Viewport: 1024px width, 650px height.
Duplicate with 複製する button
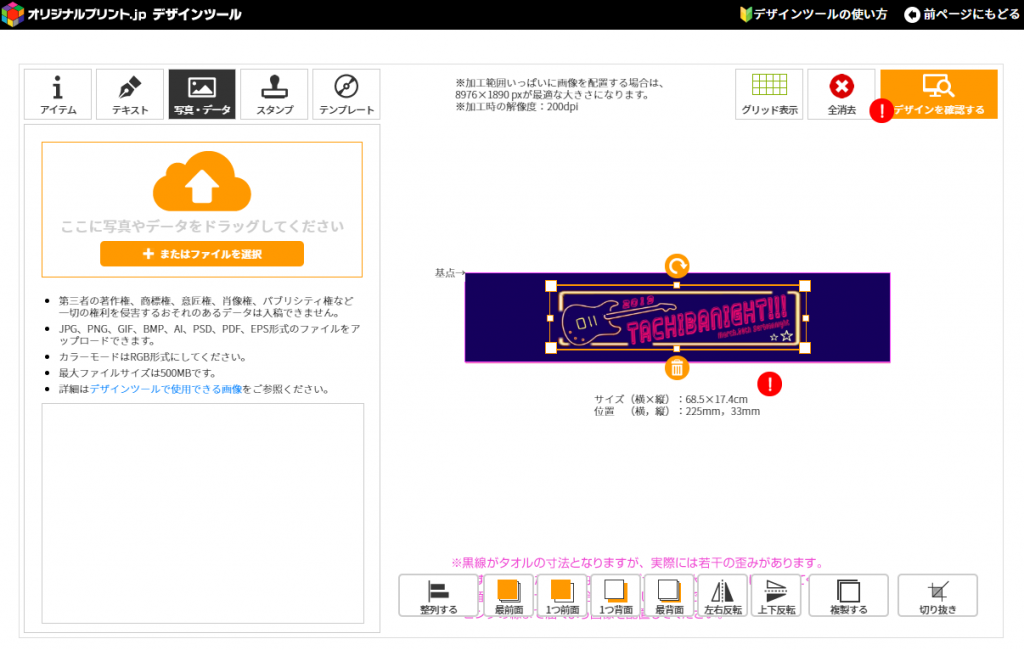[x=848, y=596]
